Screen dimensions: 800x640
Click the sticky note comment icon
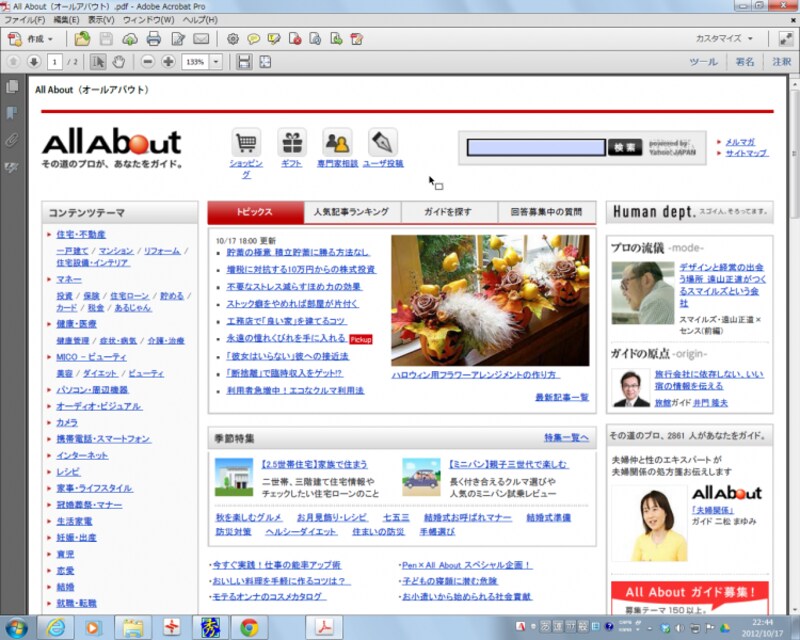pos(255,39)
